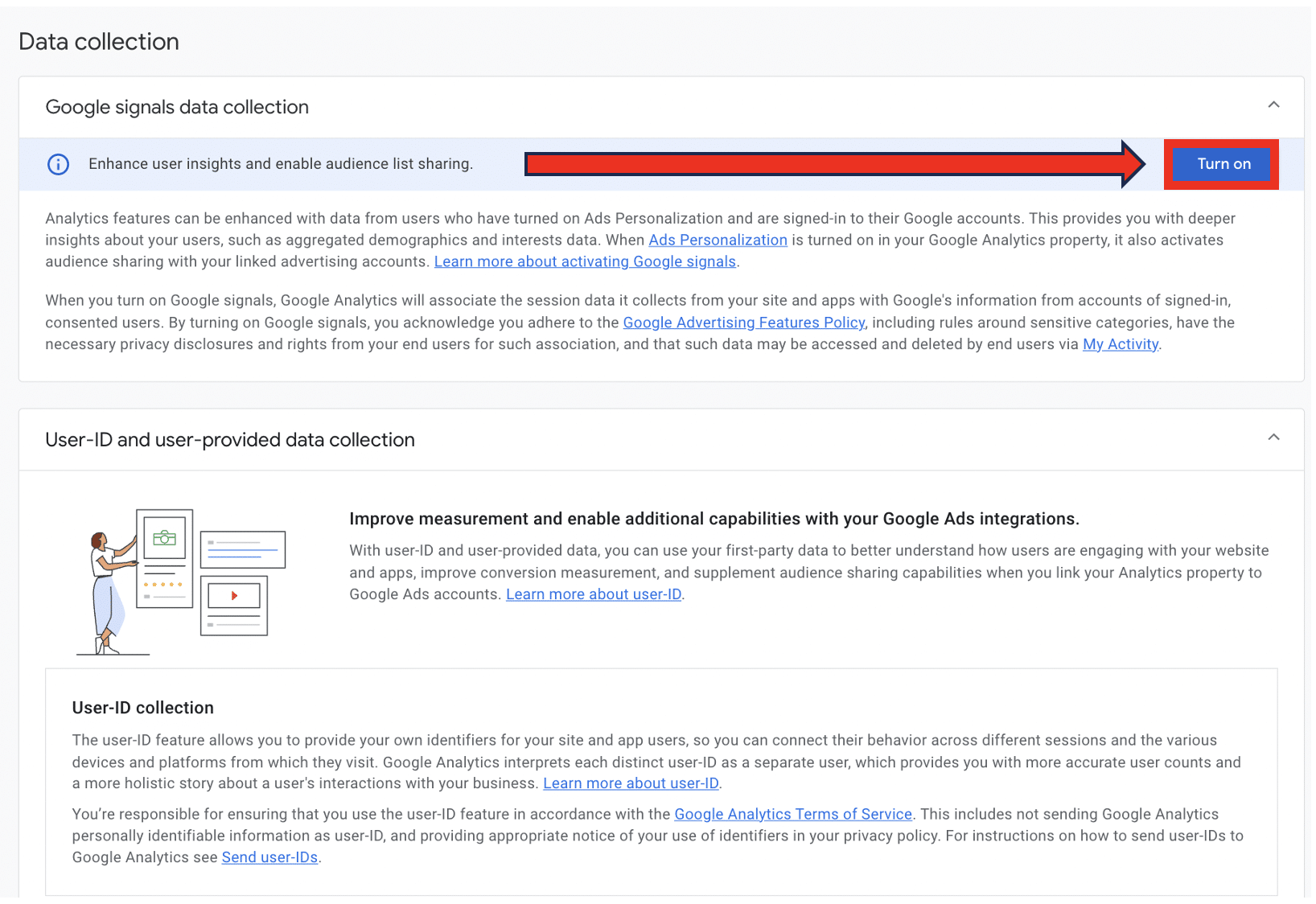The image size is (1316, 904).
Task: Open the Ads Personalization link
Action: [x=718, y=240]
